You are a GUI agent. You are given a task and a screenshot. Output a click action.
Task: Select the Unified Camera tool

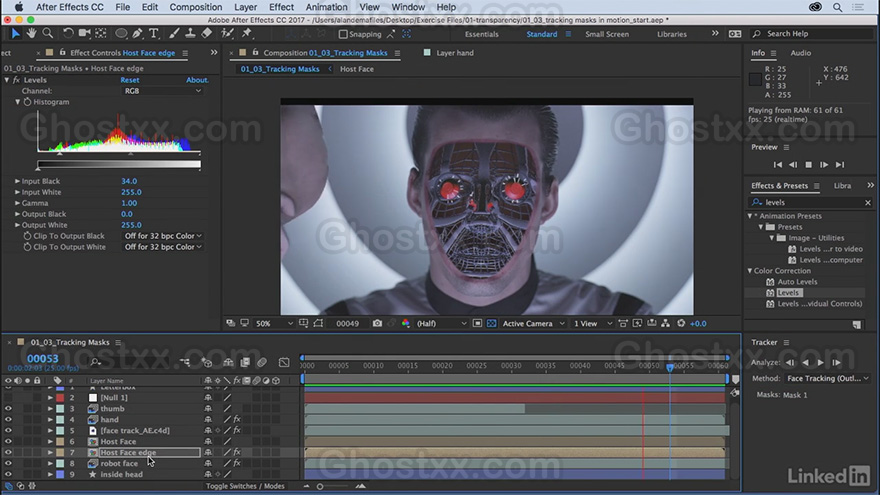[84, 34]
